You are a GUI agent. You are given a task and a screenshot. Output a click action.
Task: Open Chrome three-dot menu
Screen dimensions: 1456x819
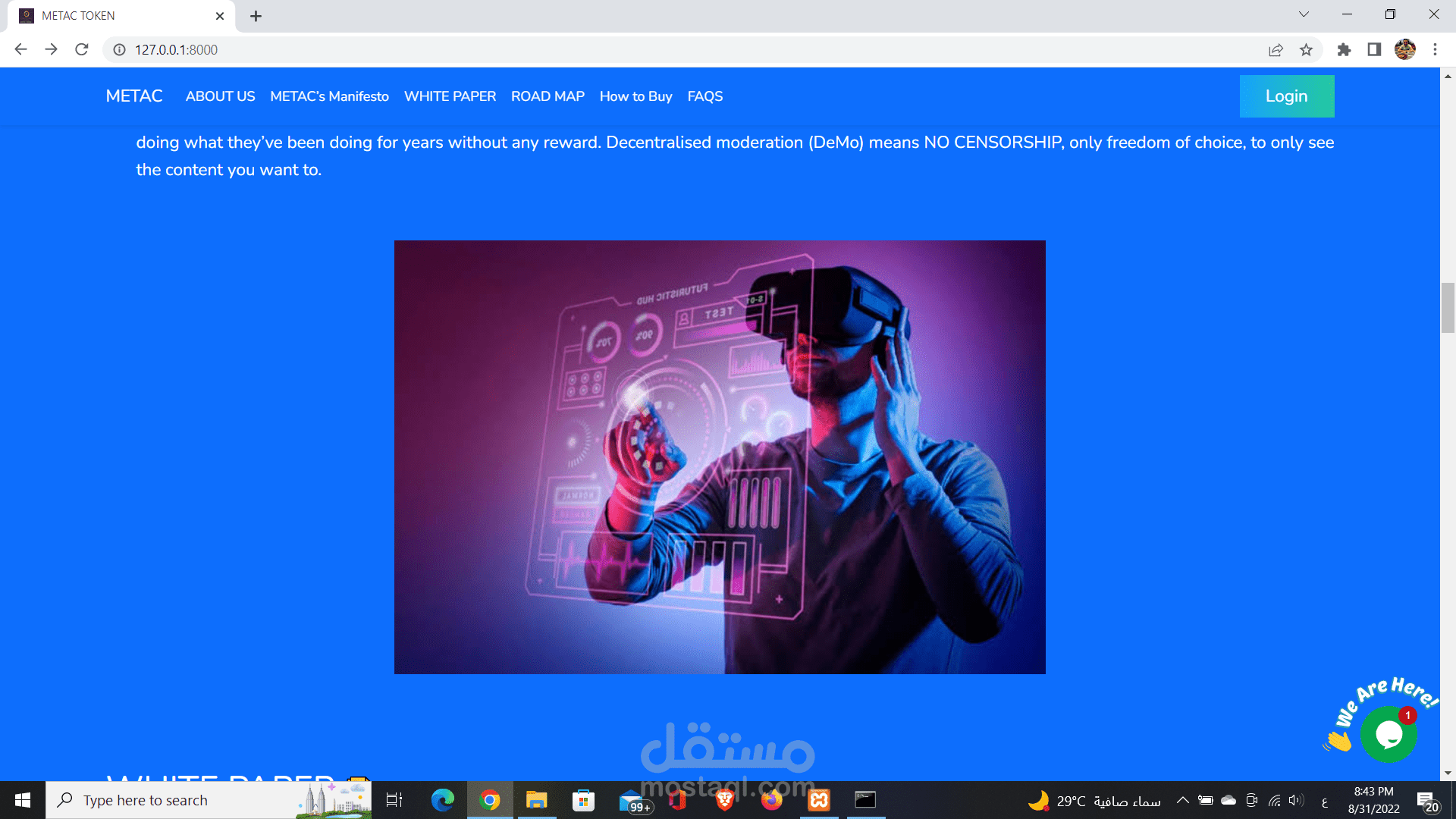pos(1435,50)
